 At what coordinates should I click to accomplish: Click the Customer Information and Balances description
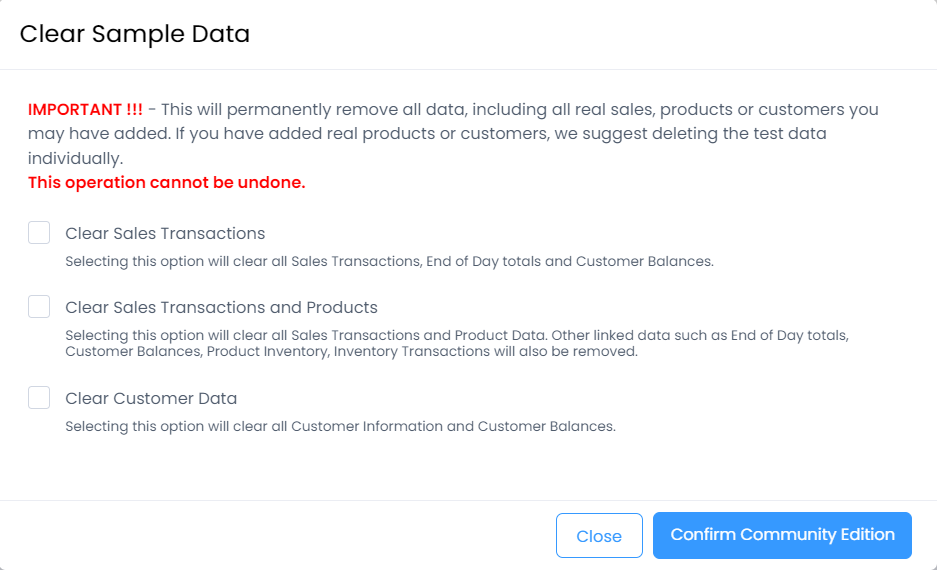pos(340,427)
